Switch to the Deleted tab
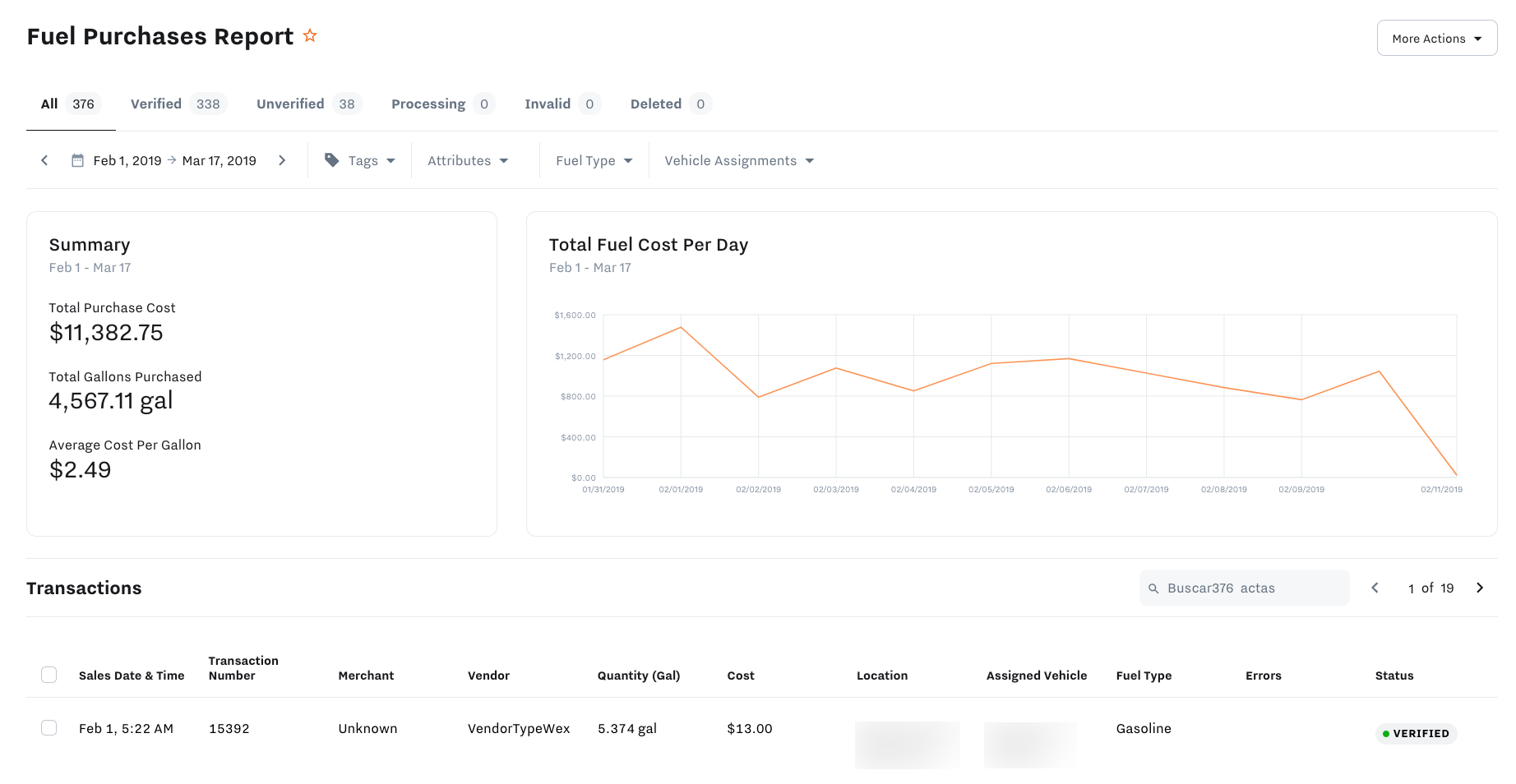Screen dimensions: 1516x784 tap(671, 104)
